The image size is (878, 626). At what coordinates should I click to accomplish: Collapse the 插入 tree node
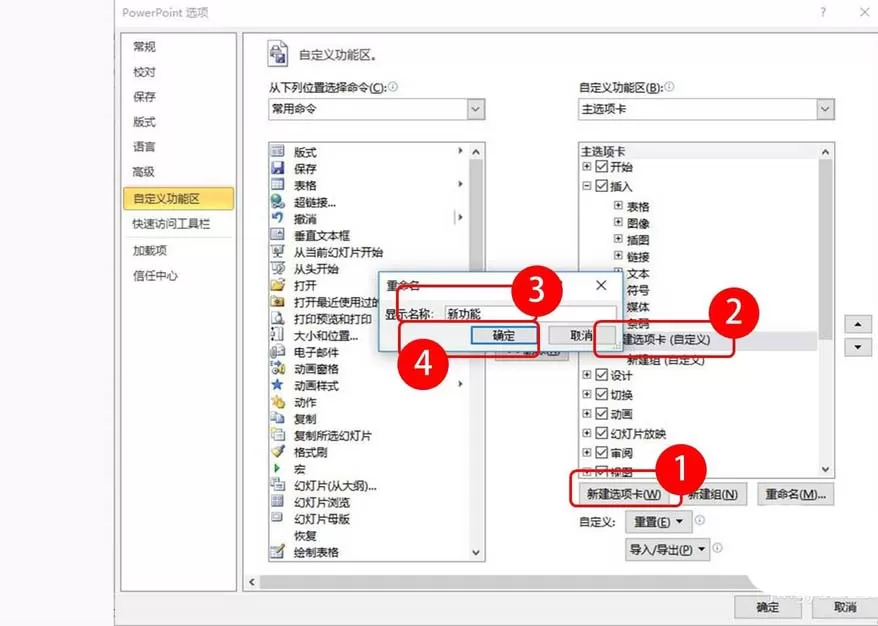(587, 186)
